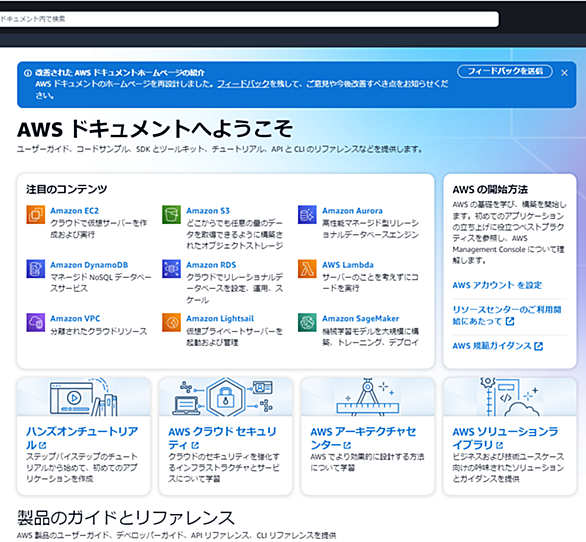The height and width of the screenshot is (542, 586).
Task: Click the Amazon DynamoDB blue icon
Action: point(36,269)
